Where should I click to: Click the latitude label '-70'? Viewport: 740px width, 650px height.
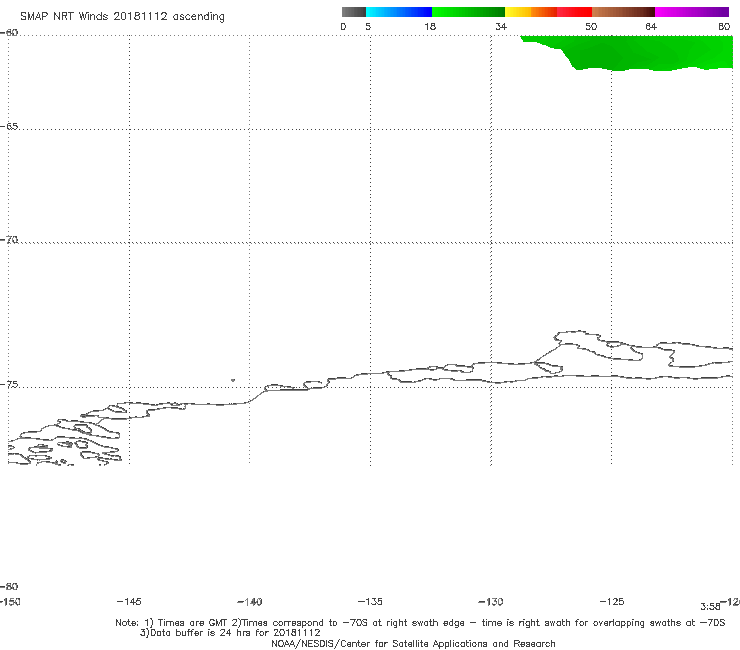9,240
